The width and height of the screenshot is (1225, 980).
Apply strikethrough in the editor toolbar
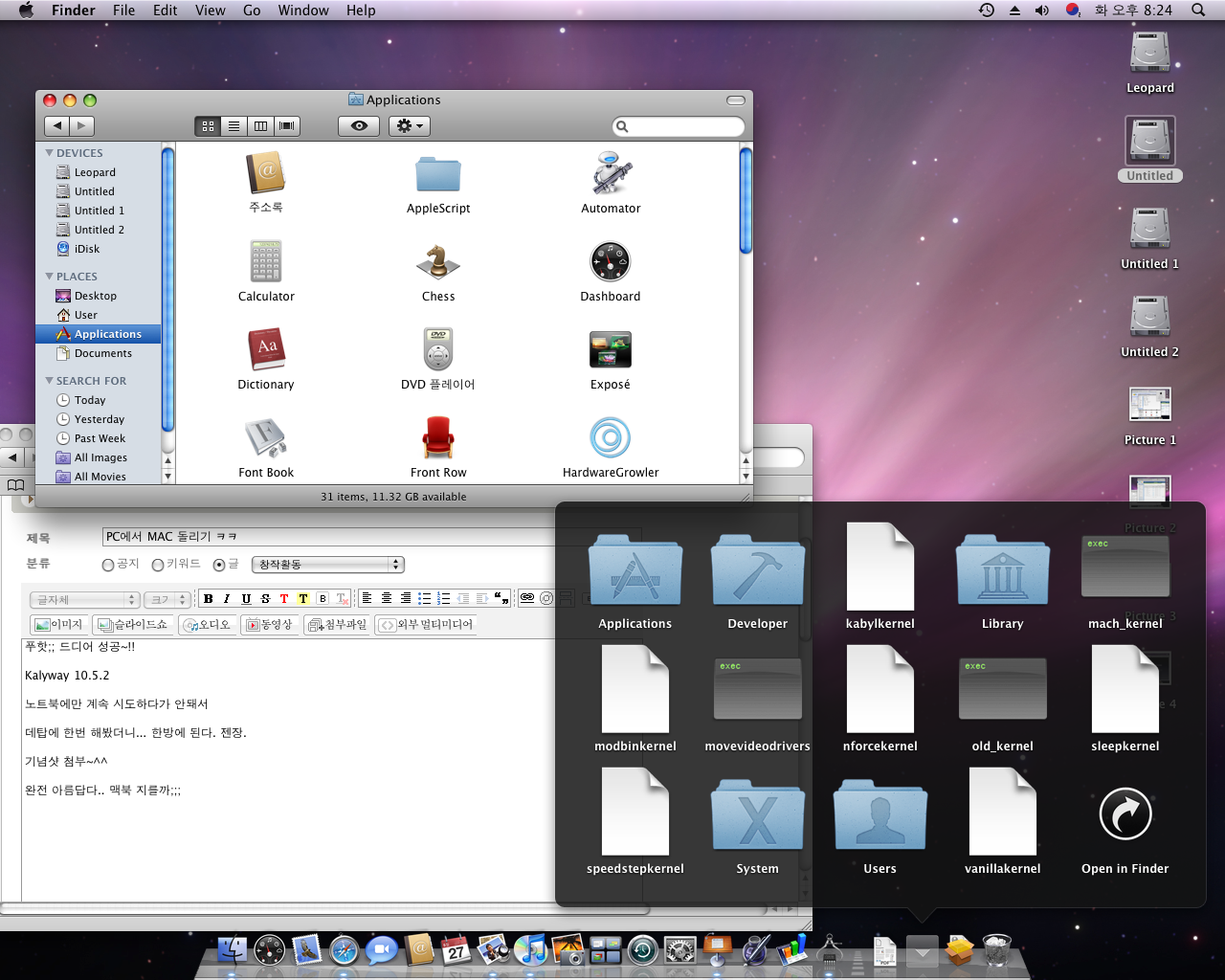point(265,598)
